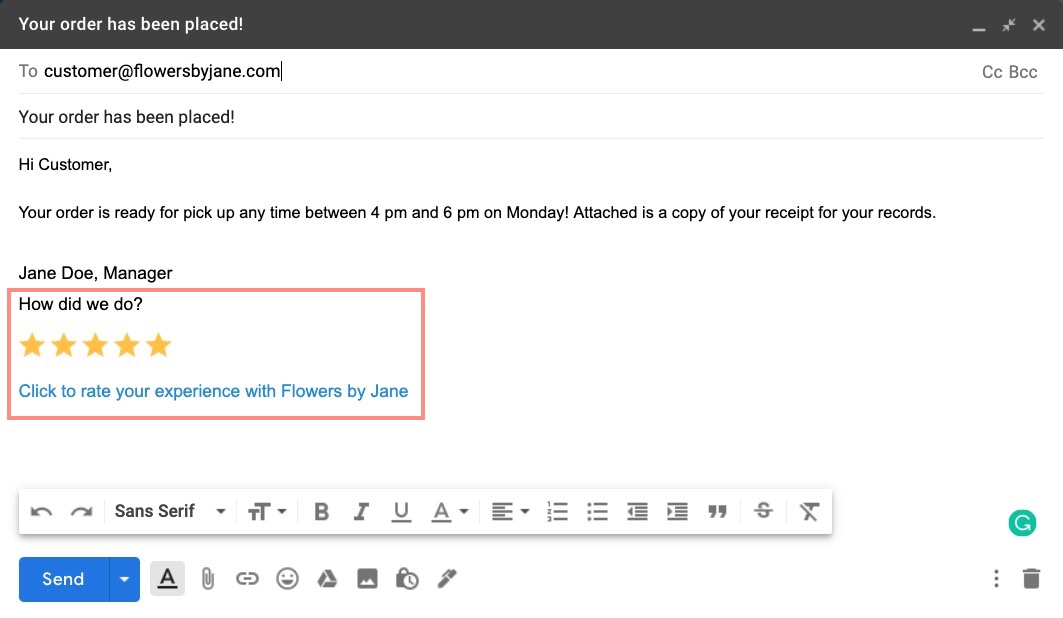Toggle the formatting options bar

tap(167, 579)
